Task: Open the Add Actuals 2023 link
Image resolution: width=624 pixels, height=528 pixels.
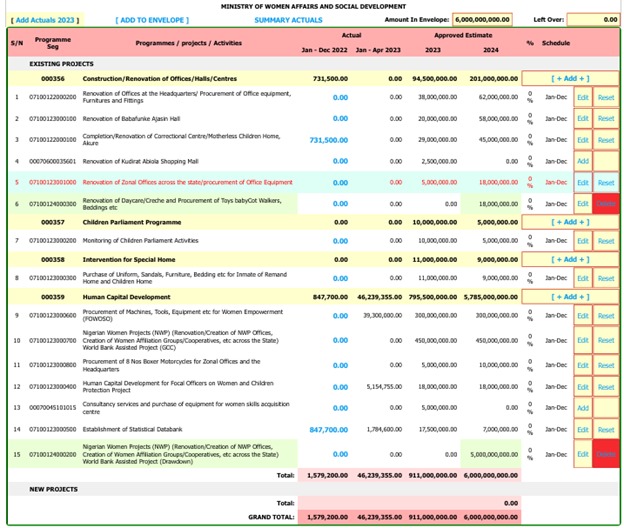Action: pos(45,20)
